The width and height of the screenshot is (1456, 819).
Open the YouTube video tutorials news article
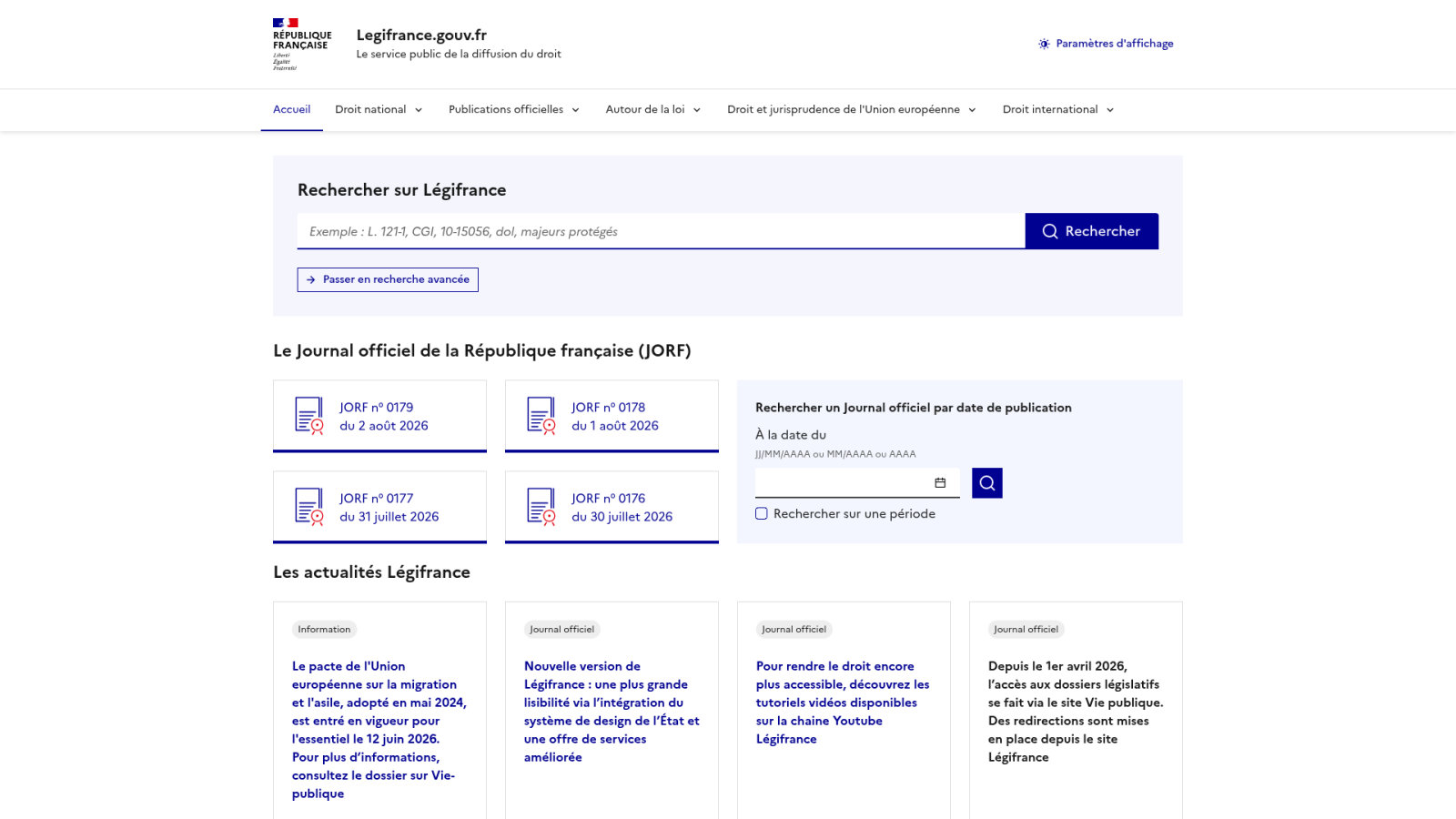click(x=844, y=703)
